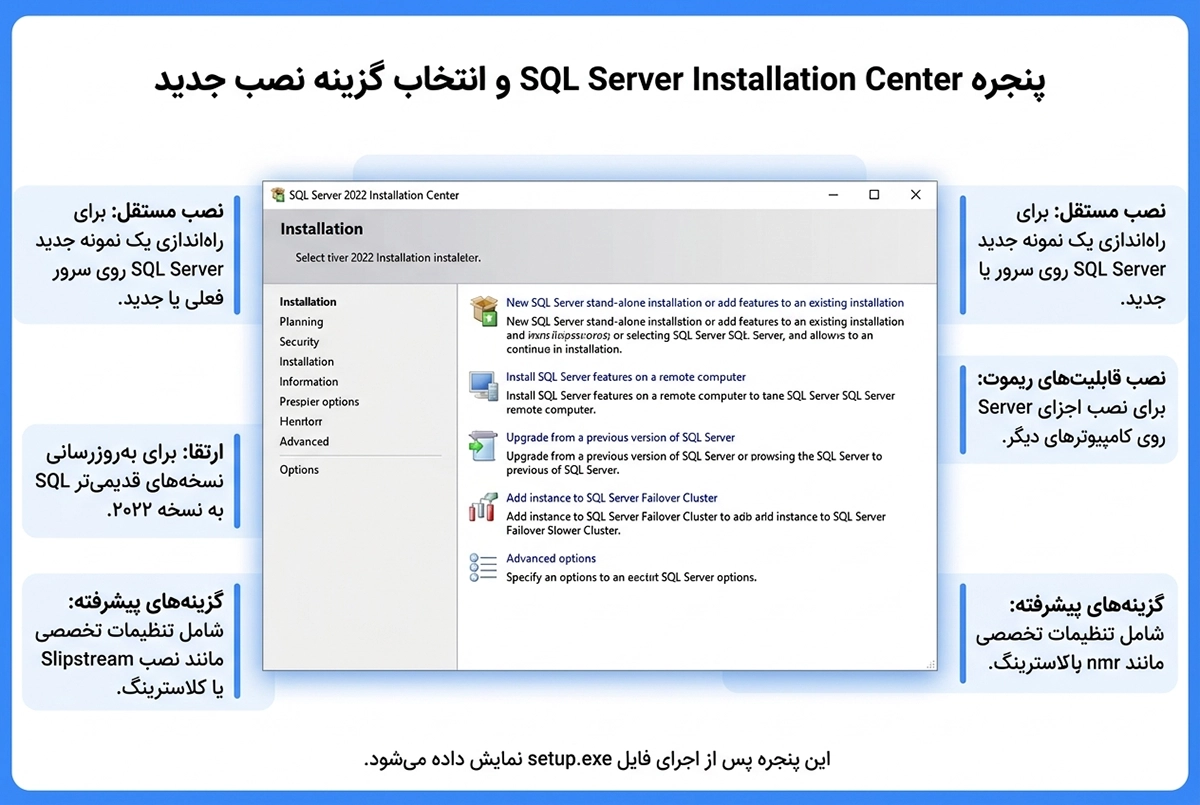Screen dimensions: 1200x805
Task: Click the 'setup.exe' caption text at bottom
Action: coord(569,760)
